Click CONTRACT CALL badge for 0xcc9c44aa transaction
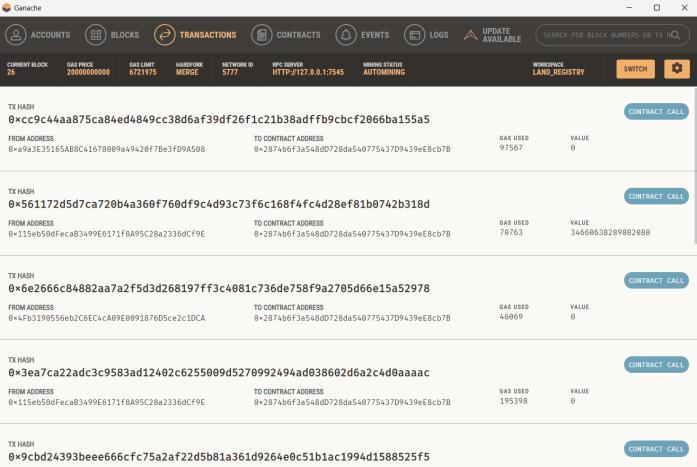The image size is (697, 467). tap(656, 112)
